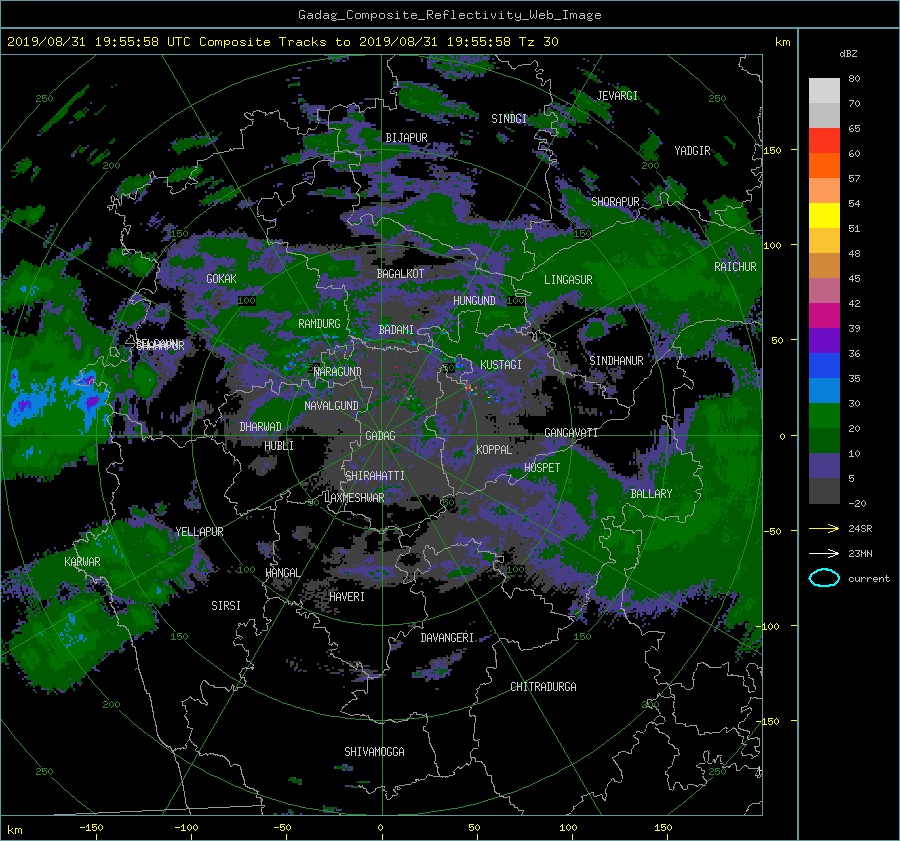The height and width of the screenshot is (841, 900).
Task: Select the DAVANGERI label
Action: pyautogui.click(x=447, y=638)
